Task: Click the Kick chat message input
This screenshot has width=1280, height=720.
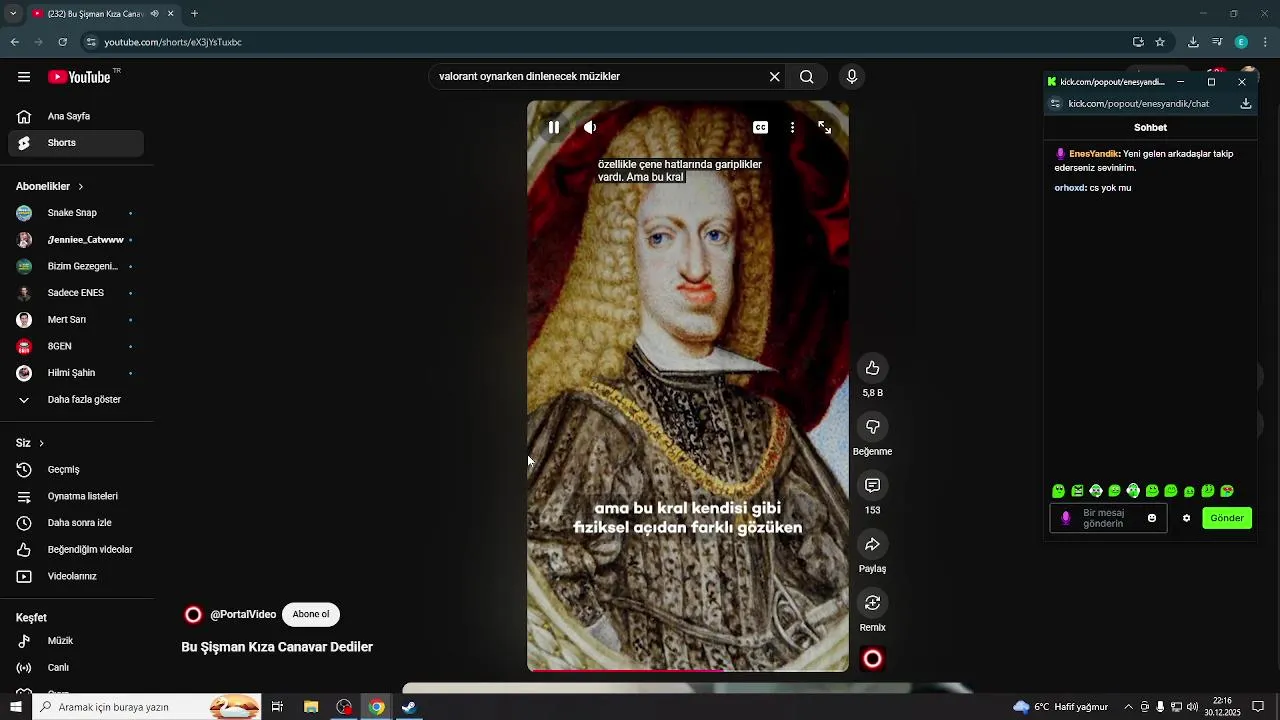Action: pyautogui.click(x=1108, y=518)
